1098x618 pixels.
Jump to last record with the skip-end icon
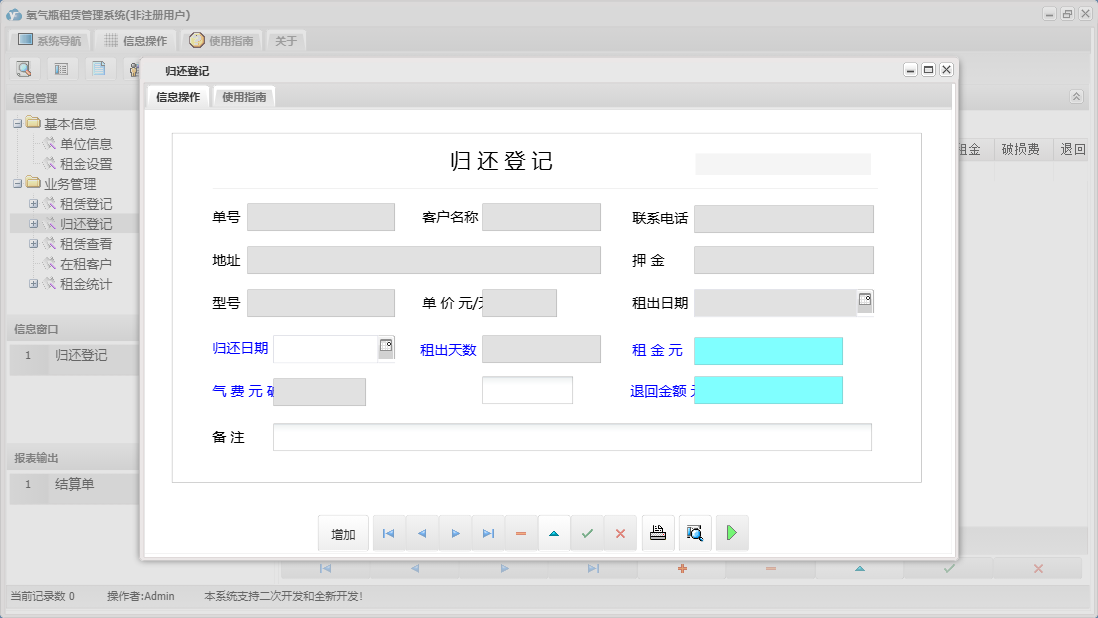[x=488, y=533]
